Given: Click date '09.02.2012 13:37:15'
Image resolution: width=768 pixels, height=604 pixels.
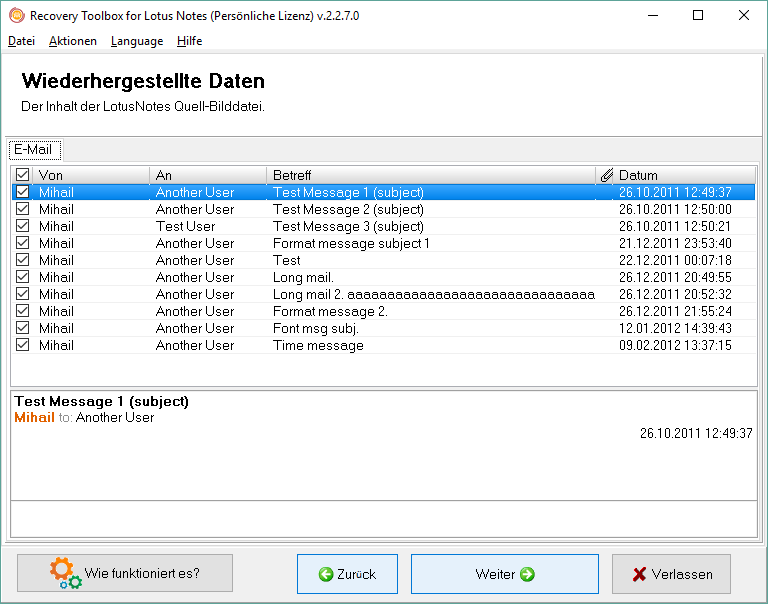Looking at the screenshot, I should click(x=675, y=345).
